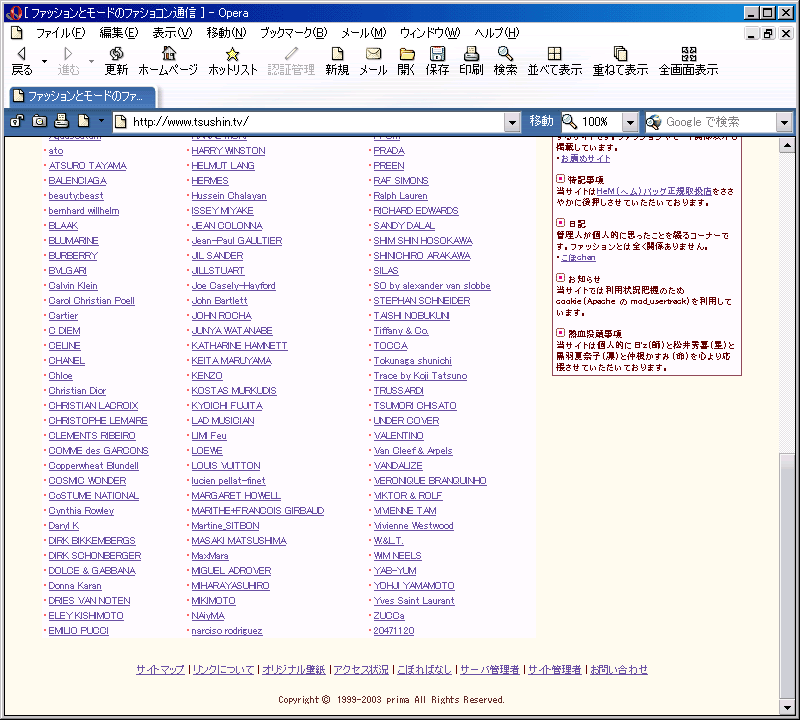Open the forward button history dropdown arrow
The width and height of the screenshot is (800, 720).
click(x=91, y=61)
